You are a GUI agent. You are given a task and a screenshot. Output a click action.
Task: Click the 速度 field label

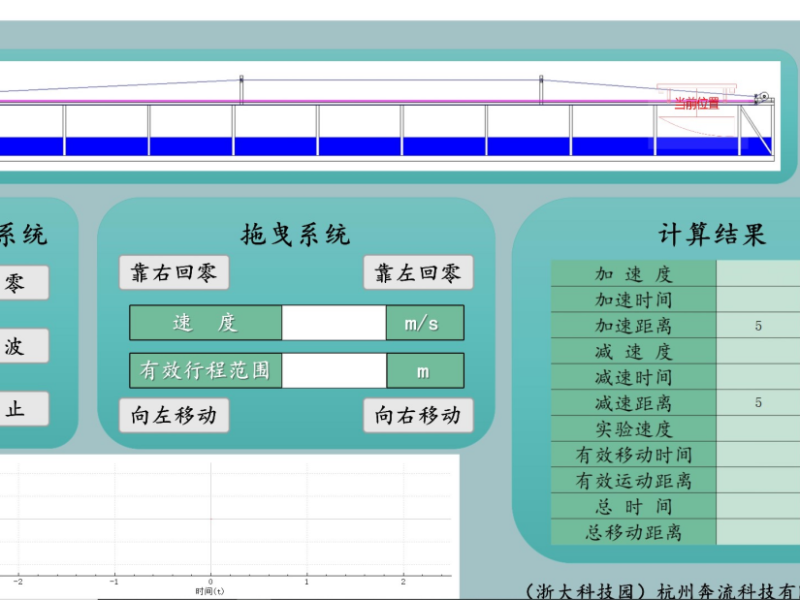[206, 322]
